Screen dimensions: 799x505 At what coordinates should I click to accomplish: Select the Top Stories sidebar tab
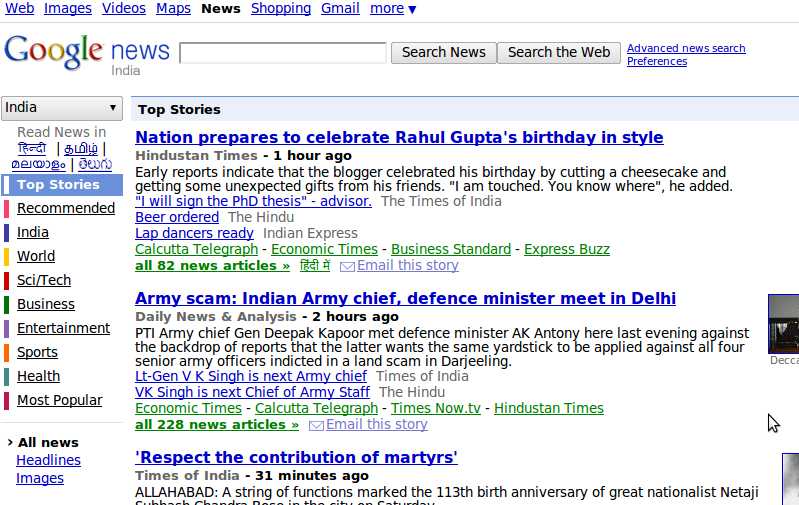point(58,185)
